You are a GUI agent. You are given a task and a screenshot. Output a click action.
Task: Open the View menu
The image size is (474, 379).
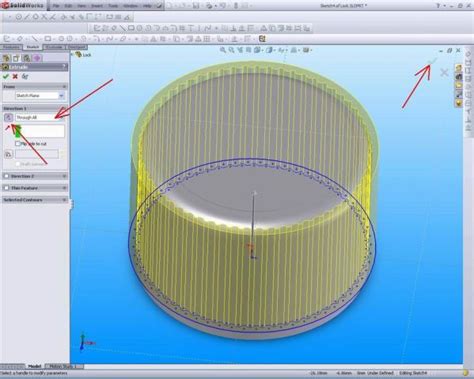(x=82, y=6)
